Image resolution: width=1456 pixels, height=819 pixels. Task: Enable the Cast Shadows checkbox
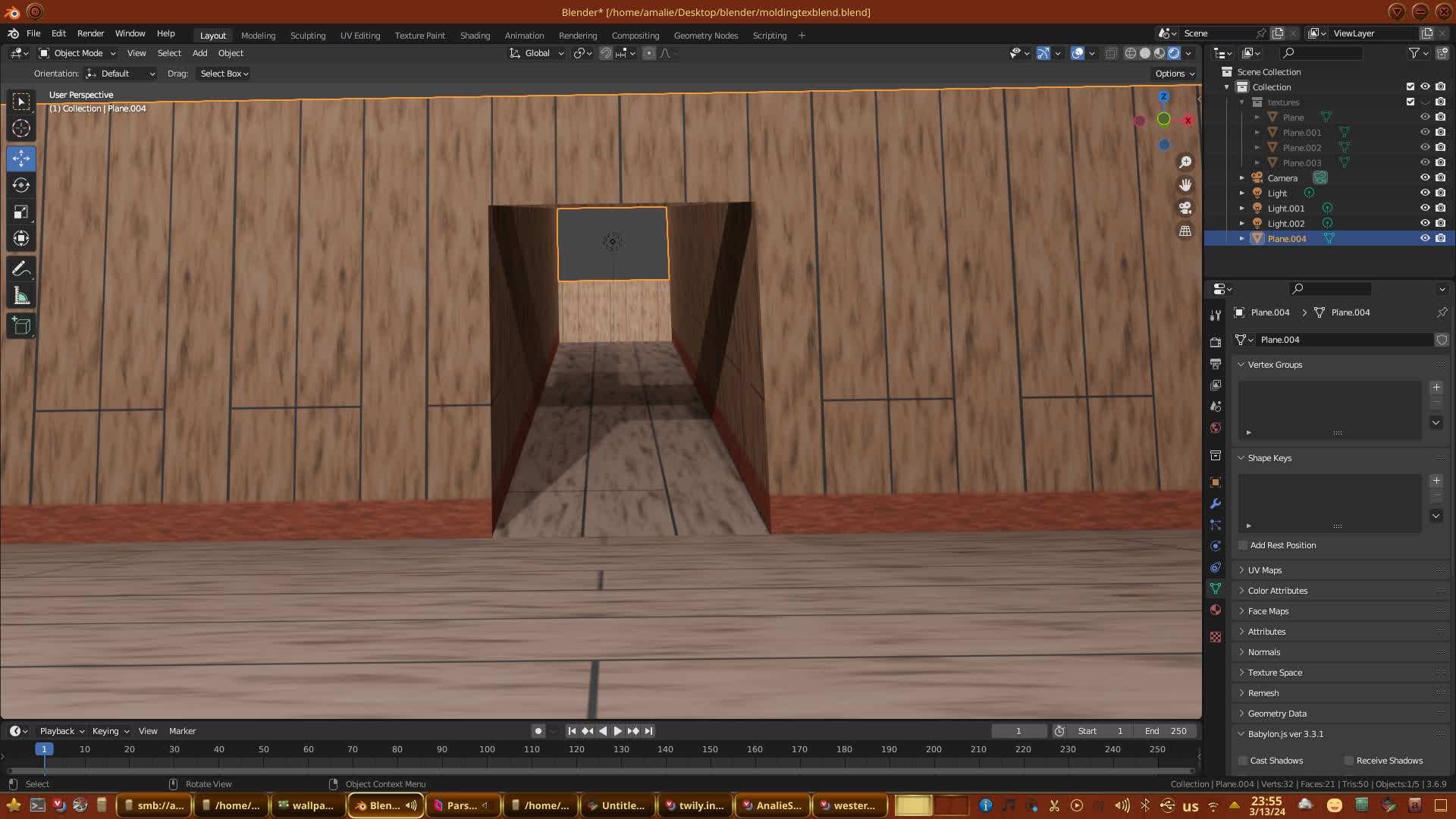(x=1243, y=761)
